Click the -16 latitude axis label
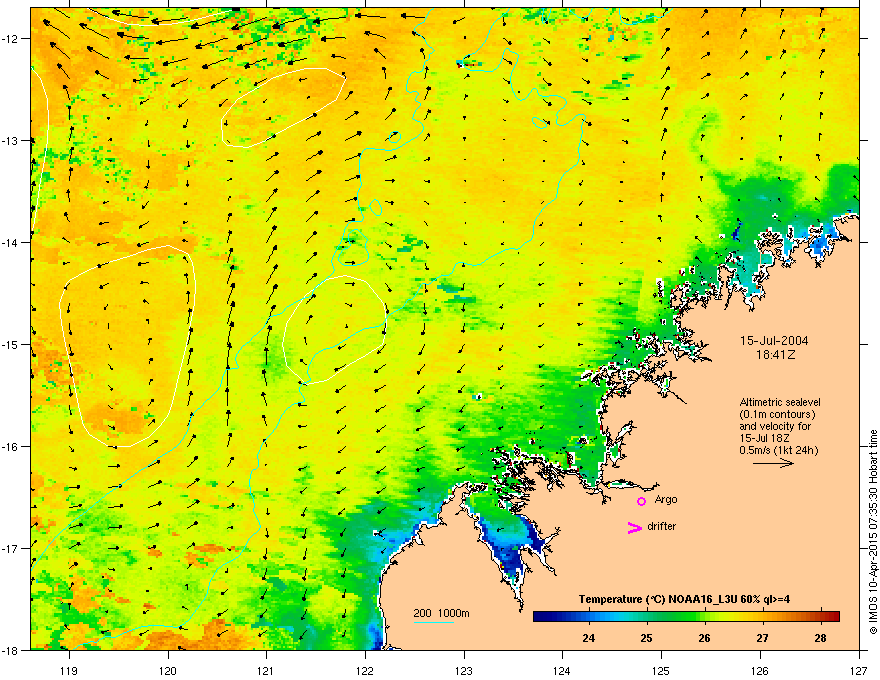 [12, 447]
